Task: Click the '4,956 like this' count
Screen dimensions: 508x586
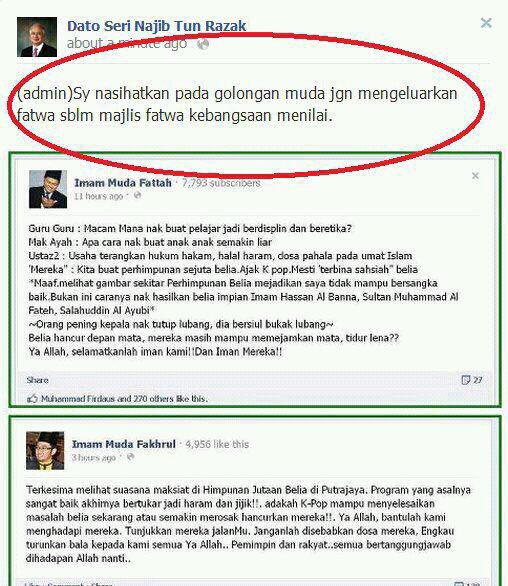Action: [217, 444]
